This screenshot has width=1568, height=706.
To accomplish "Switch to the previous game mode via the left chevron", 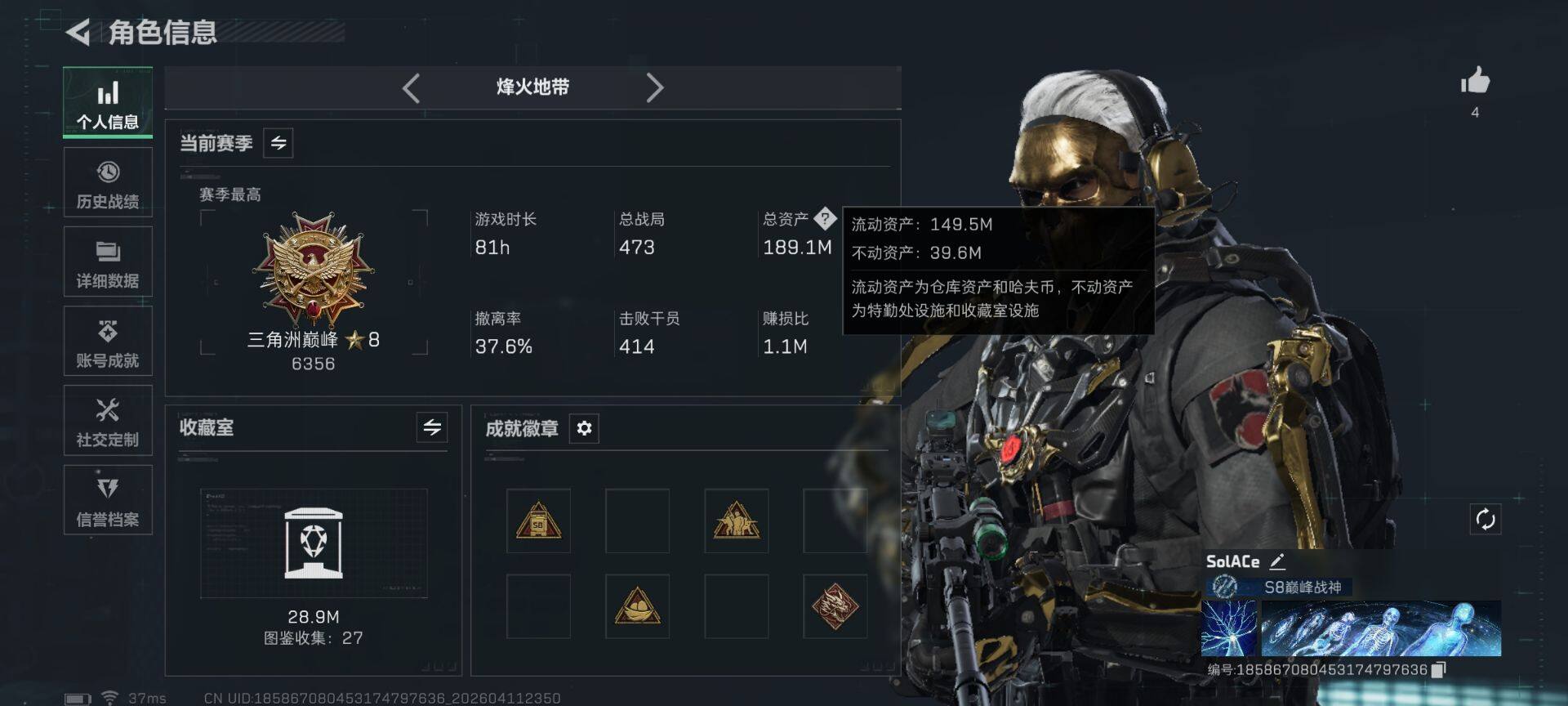I will click(x=412, y=87).
